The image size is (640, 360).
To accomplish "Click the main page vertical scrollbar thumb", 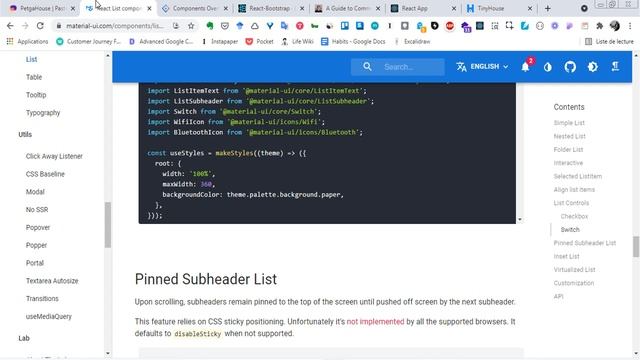I will 636,247.
